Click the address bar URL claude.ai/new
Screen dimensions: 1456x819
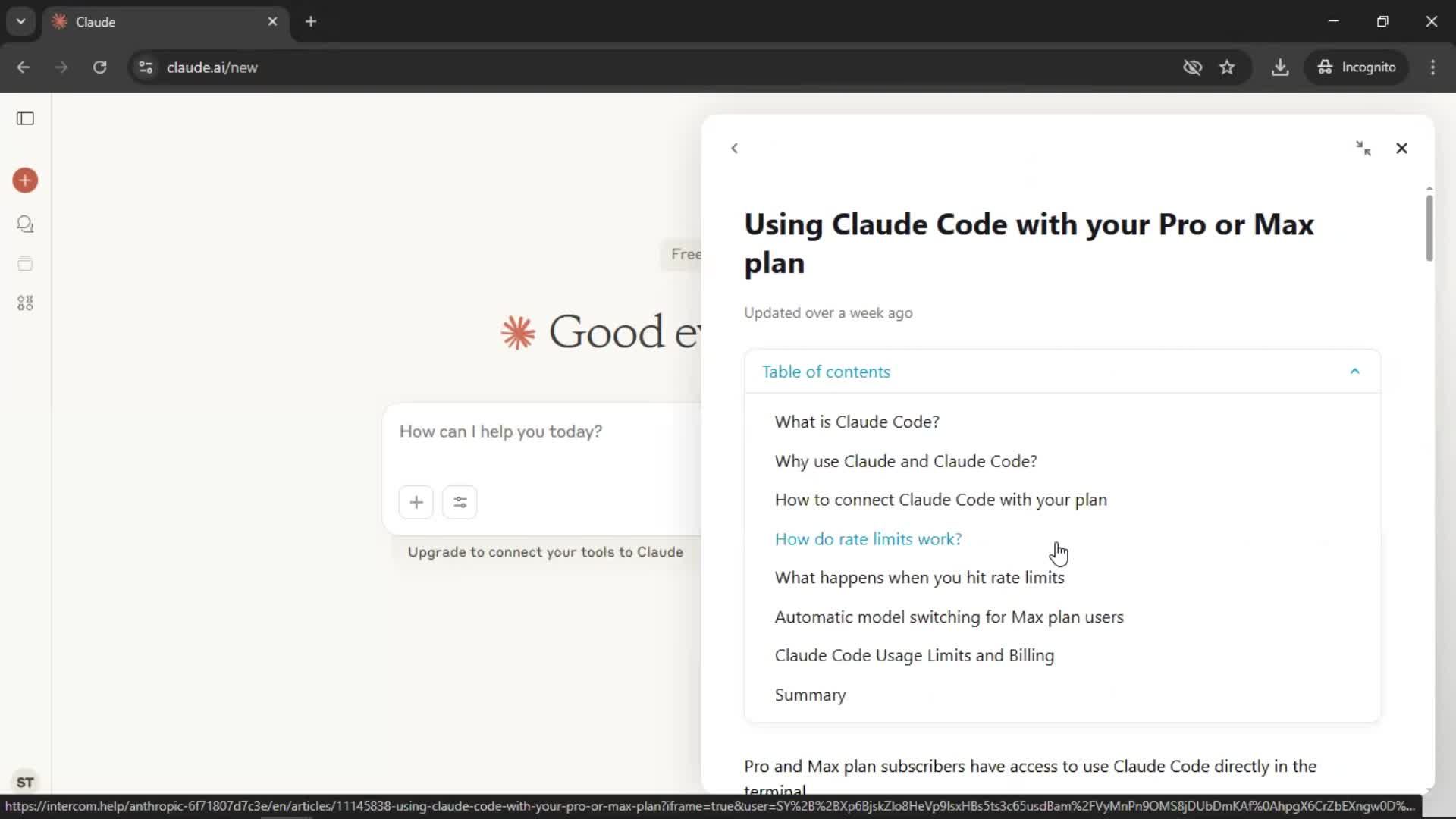[212, 67]
